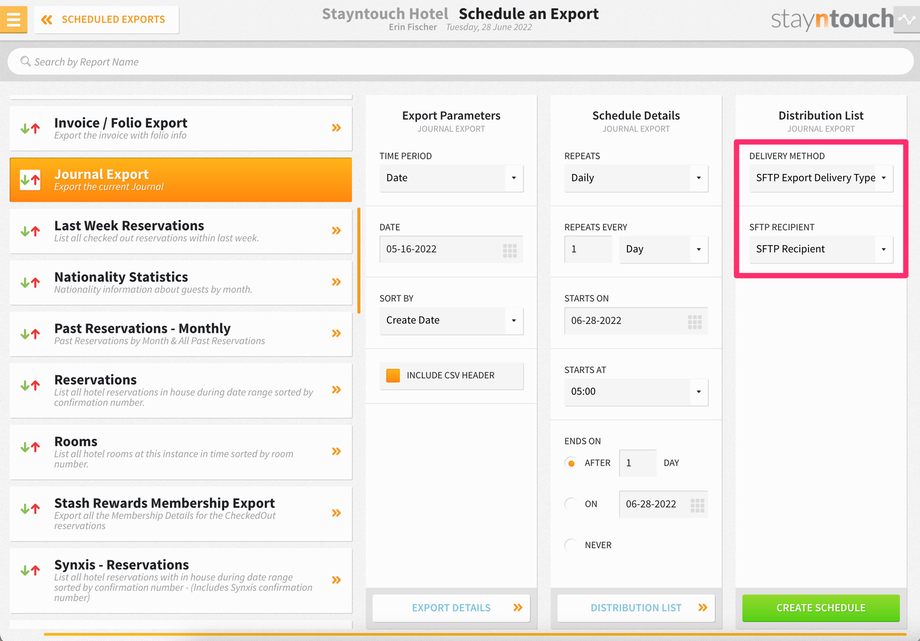Viewport: 920px width, 641px height.
Task: Open the hamburger main menu
Action: click(x=13, y=19)
